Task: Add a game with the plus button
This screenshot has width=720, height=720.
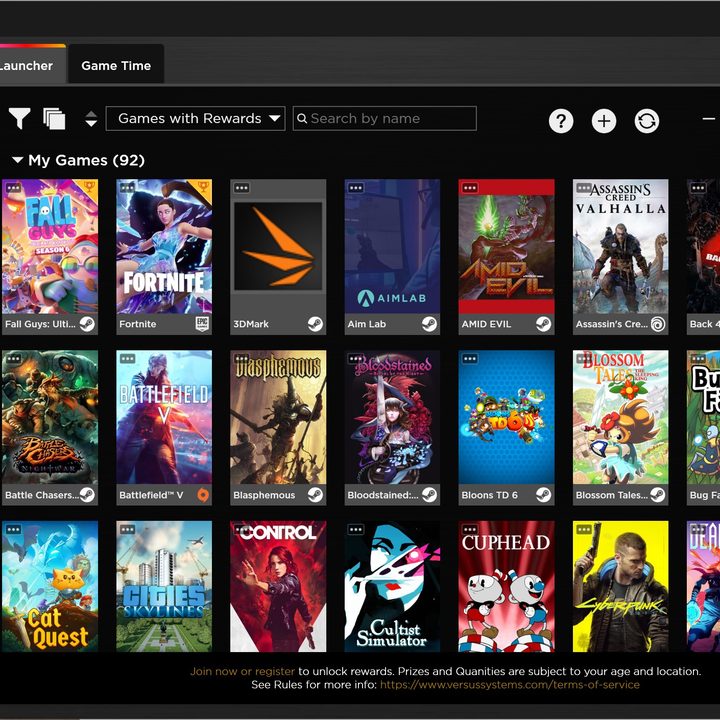Action: pos(604,121)
